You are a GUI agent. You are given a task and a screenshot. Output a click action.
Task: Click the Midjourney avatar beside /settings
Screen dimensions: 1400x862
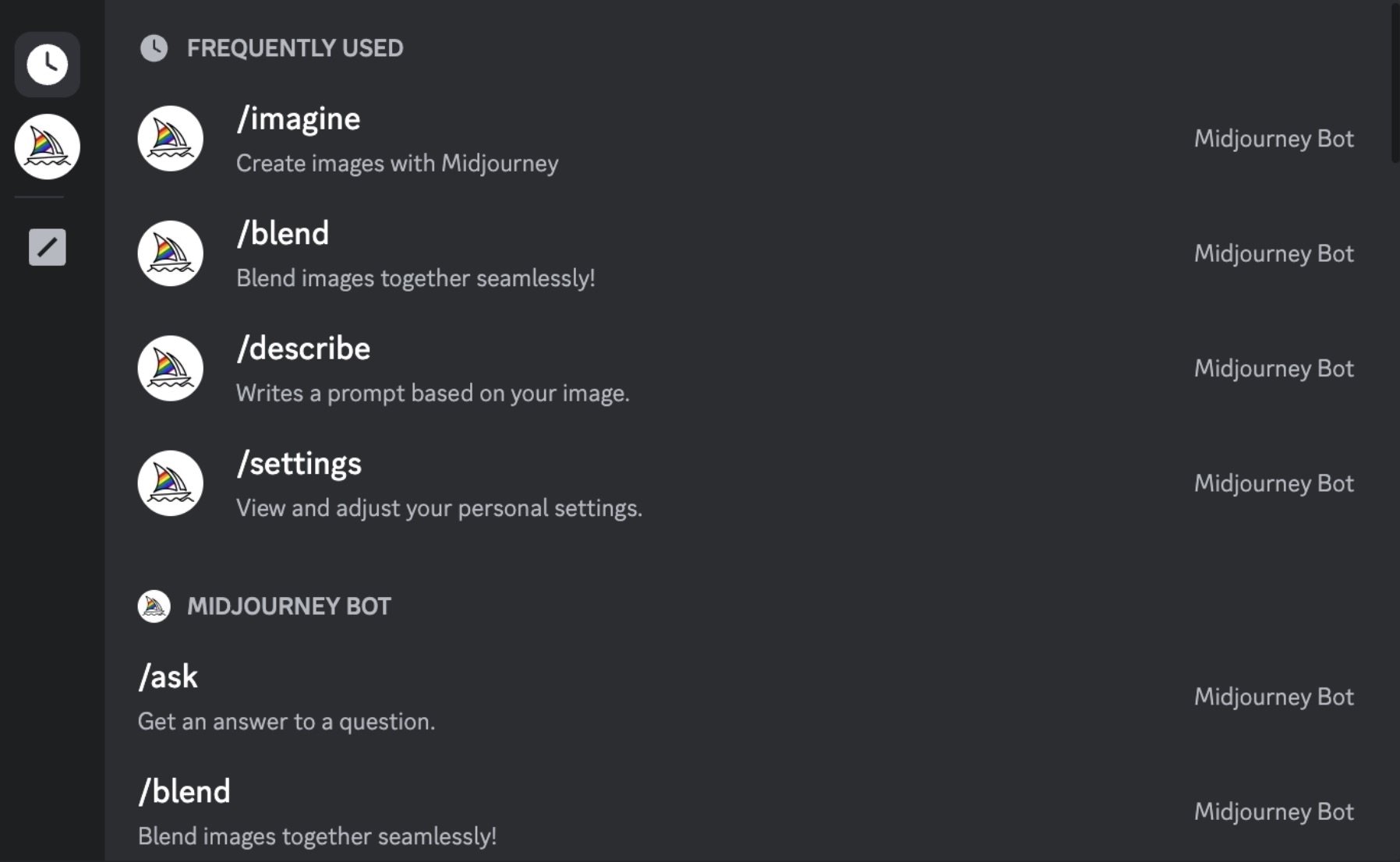(x=170, y=483)
